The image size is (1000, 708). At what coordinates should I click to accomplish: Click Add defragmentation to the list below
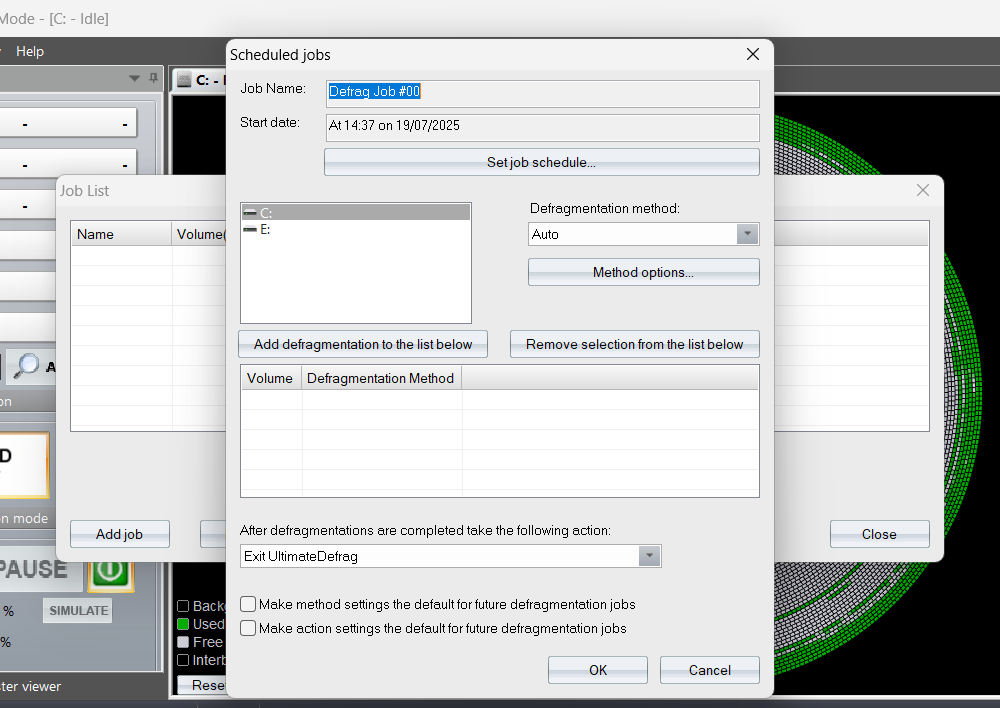pos(362,344)
